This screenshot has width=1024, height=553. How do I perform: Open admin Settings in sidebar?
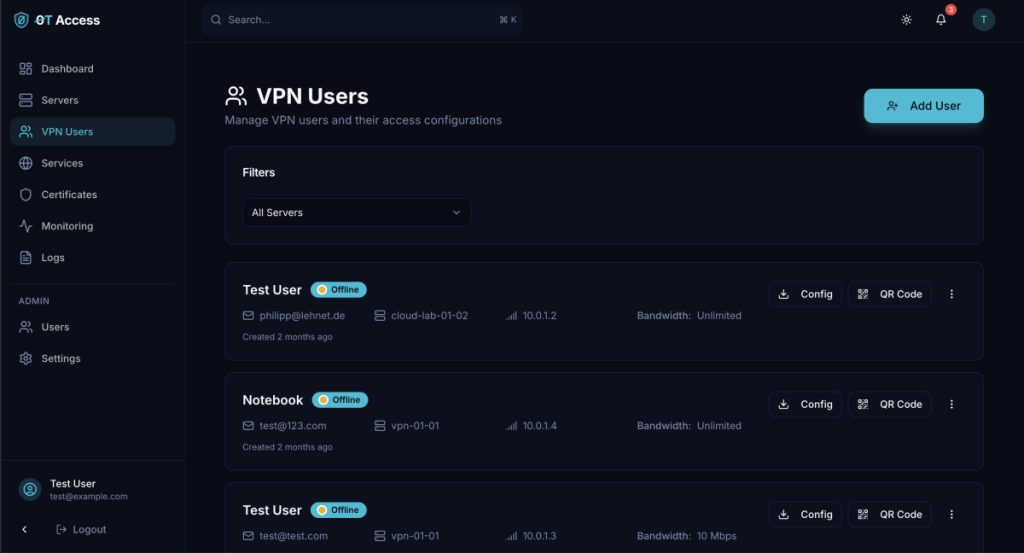61,358
